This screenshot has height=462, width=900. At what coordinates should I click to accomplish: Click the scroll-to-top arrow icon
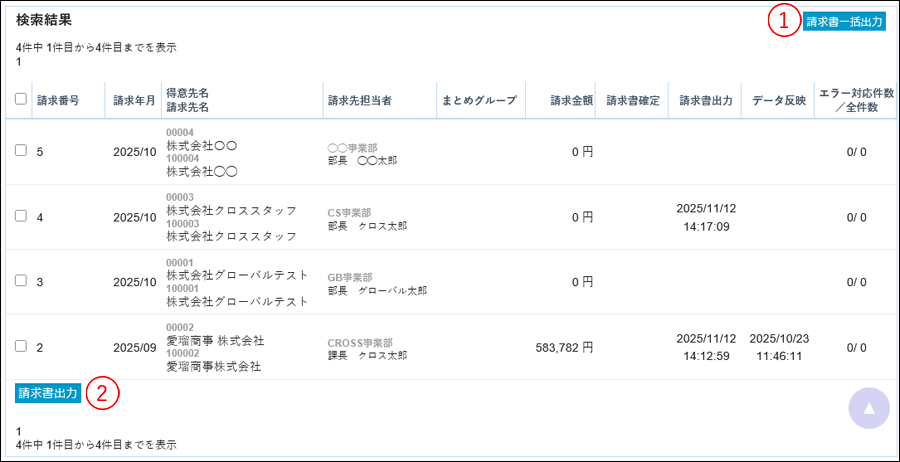[869, 409]
